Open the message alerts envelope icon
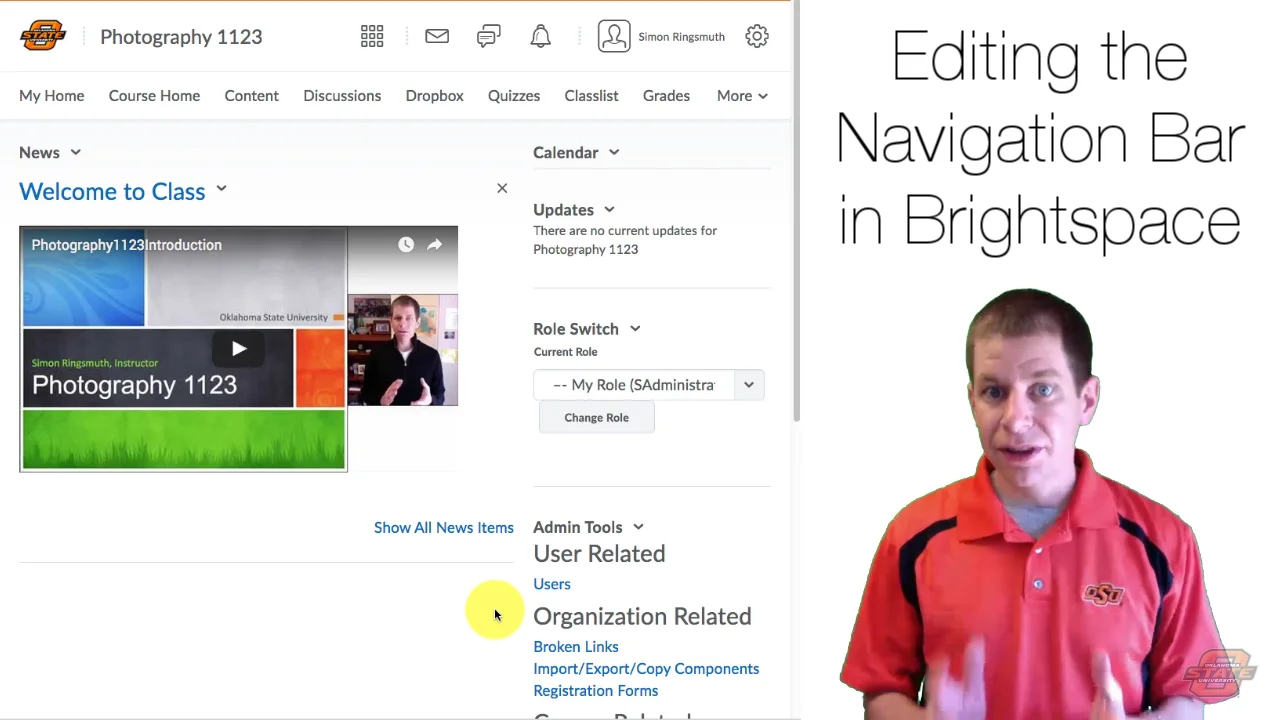 click(x=437, y=37)
